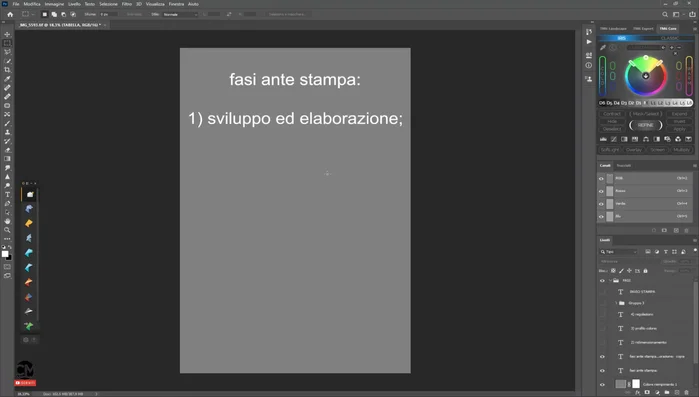
Task: Click the TK hue color wheel
Action: click(646, 76)
